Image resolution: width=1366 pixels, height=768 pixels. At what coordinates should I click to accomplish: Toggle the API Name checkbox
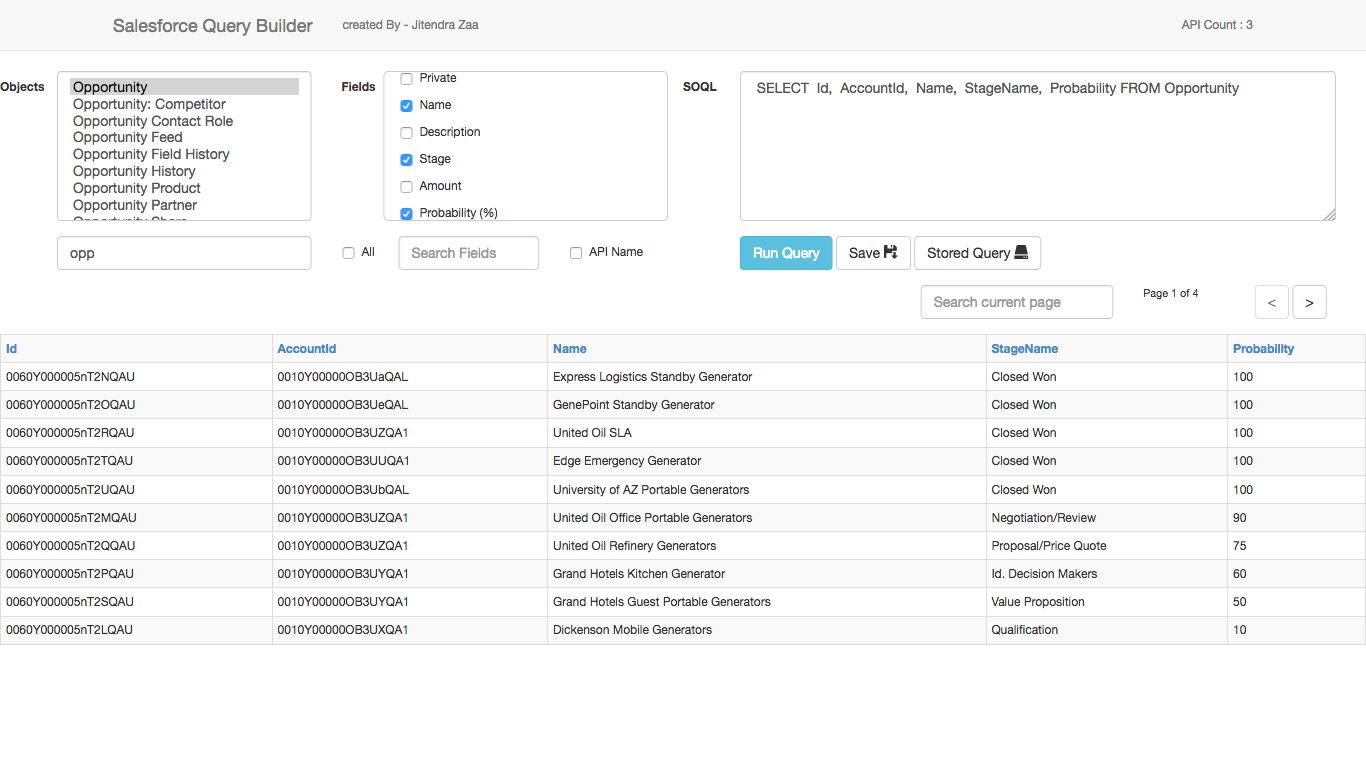pos(576,252)
